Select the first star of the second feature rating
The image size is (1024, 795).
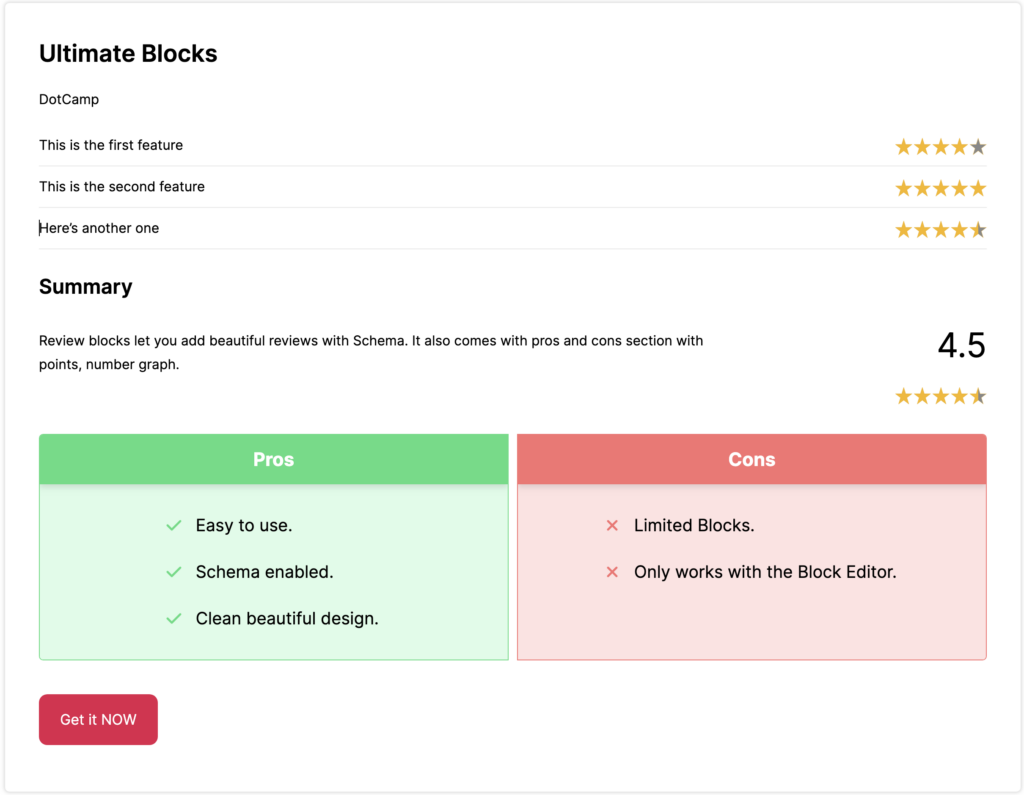(x=903, y=187)
